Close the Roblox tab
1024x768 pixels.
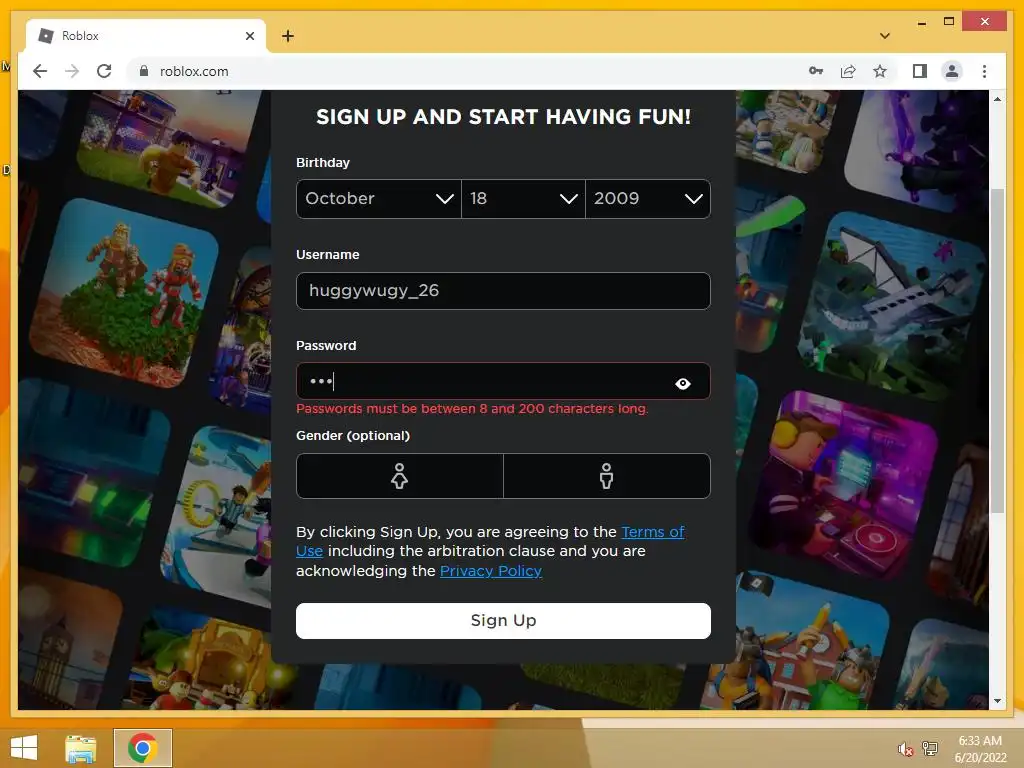pos(249,36)
